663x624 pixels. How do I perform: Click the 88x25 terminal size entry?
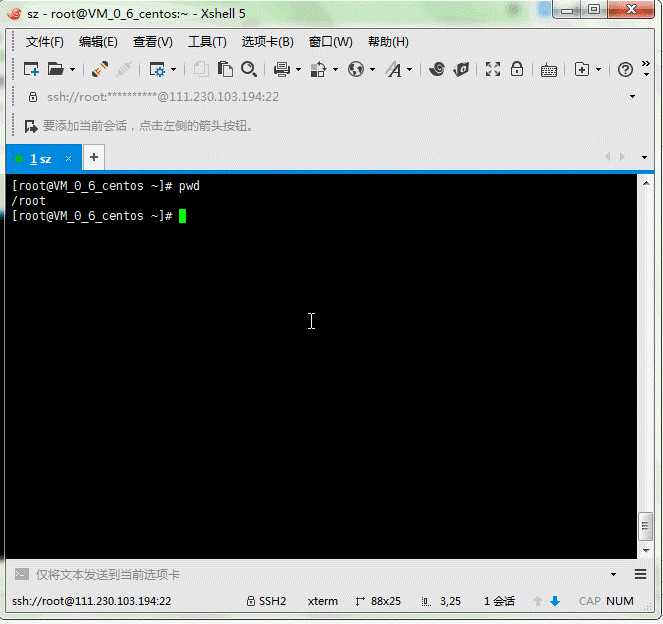[378, 601]
